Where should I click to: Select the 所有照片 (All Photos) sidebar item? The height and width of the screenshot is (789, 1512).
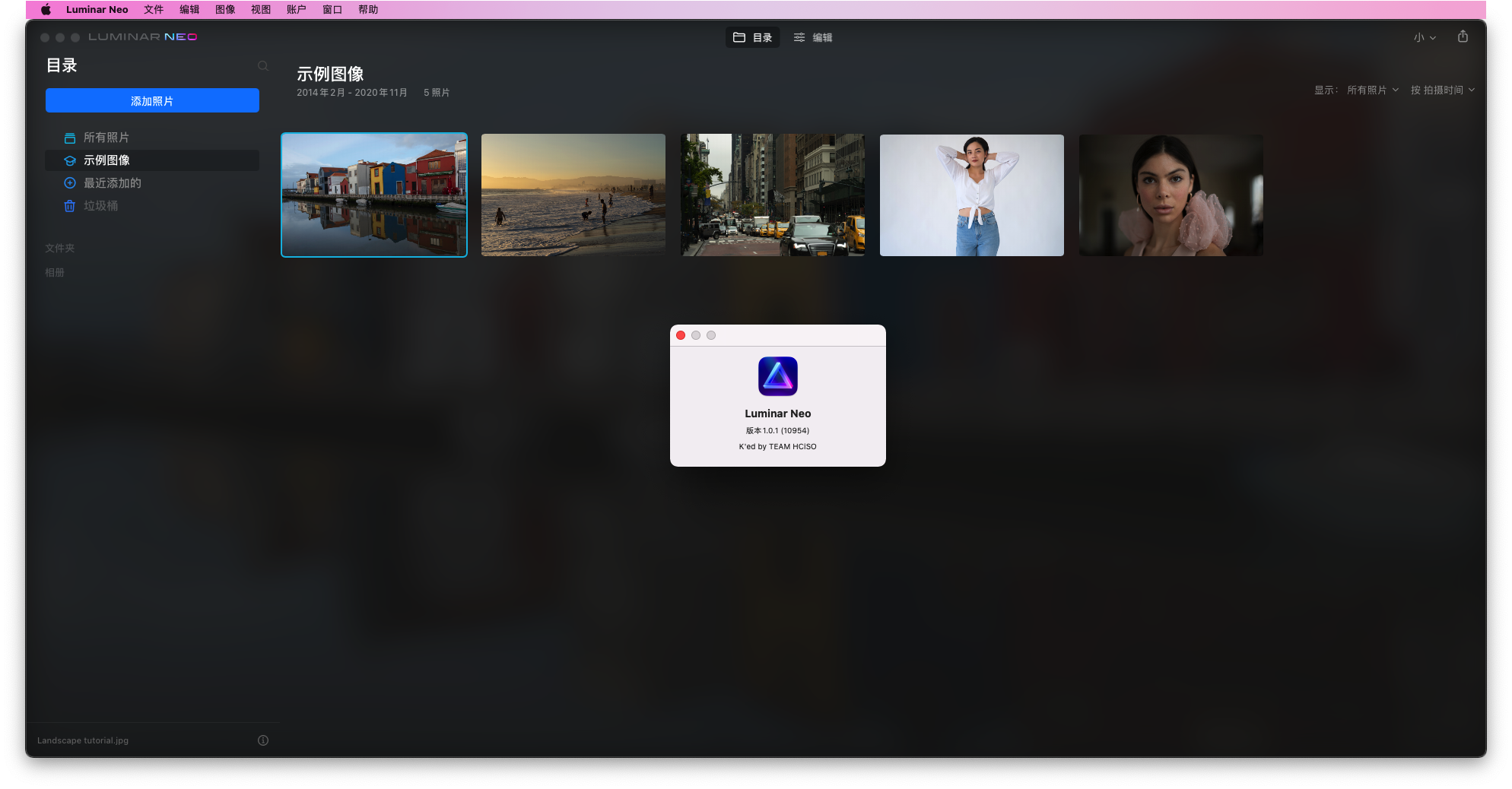(106, 138)
